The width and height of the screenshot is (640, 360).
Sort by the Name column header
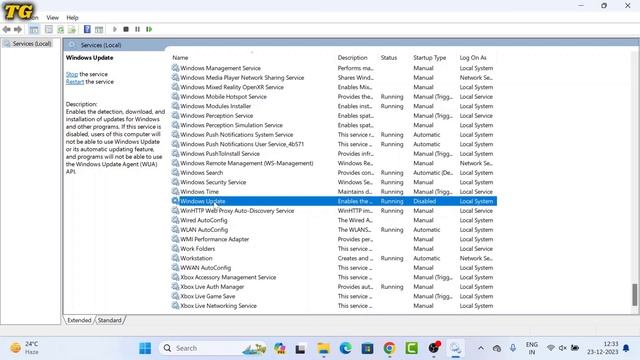coord(180,58)
